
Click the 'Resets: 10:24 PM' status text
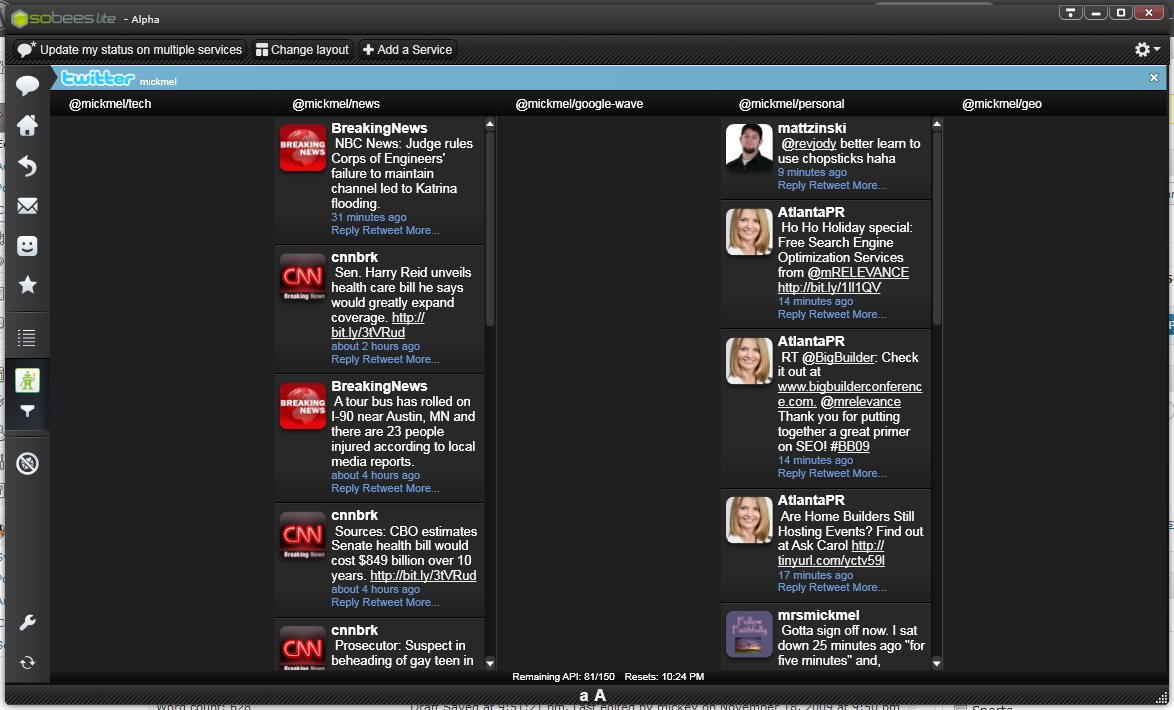[664, 676]
